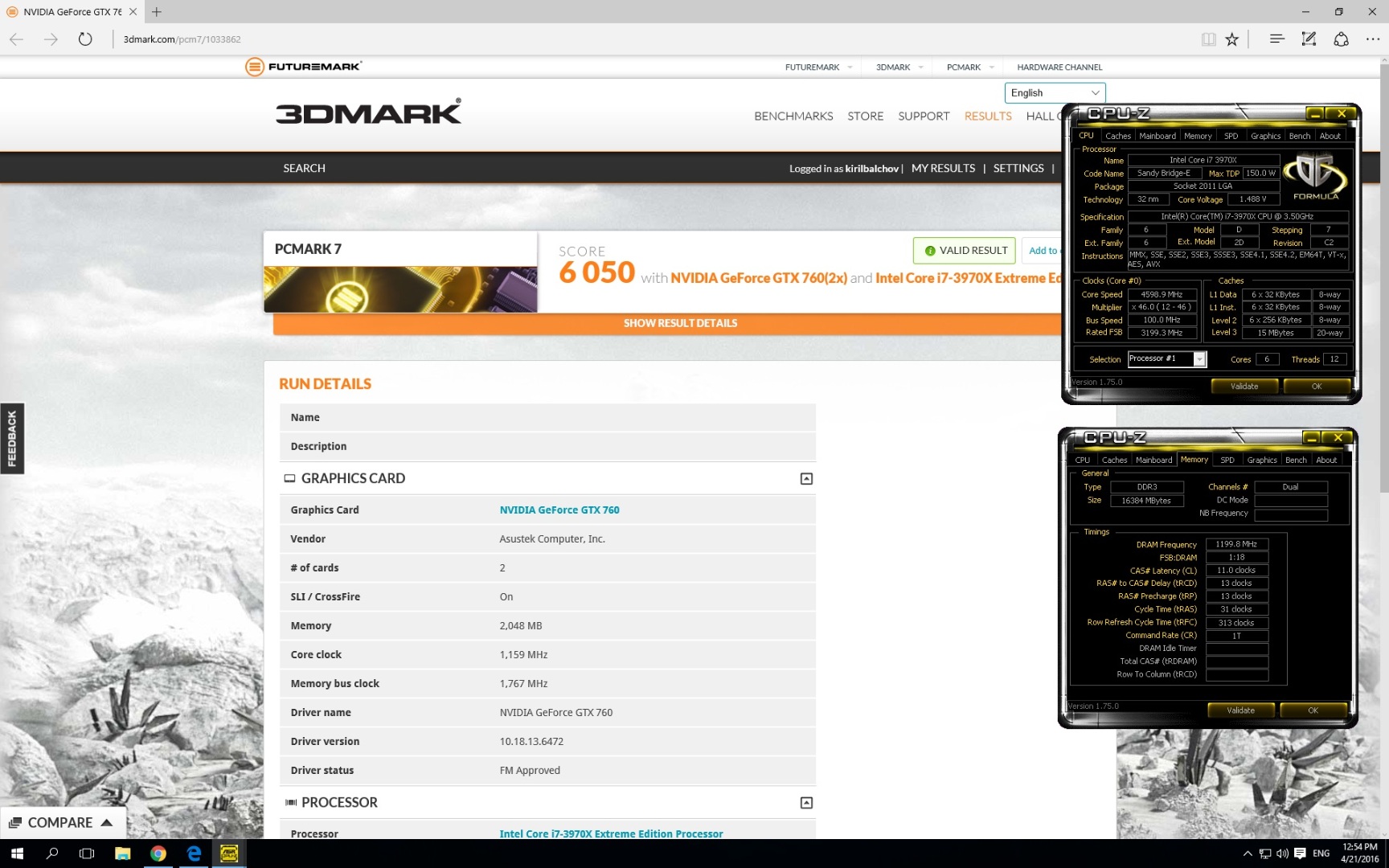This screenshot has width=1389, height=868.
Task: Click OK in top CPU-Z window
Action: pyautogui.click(x=1317, y=387)
